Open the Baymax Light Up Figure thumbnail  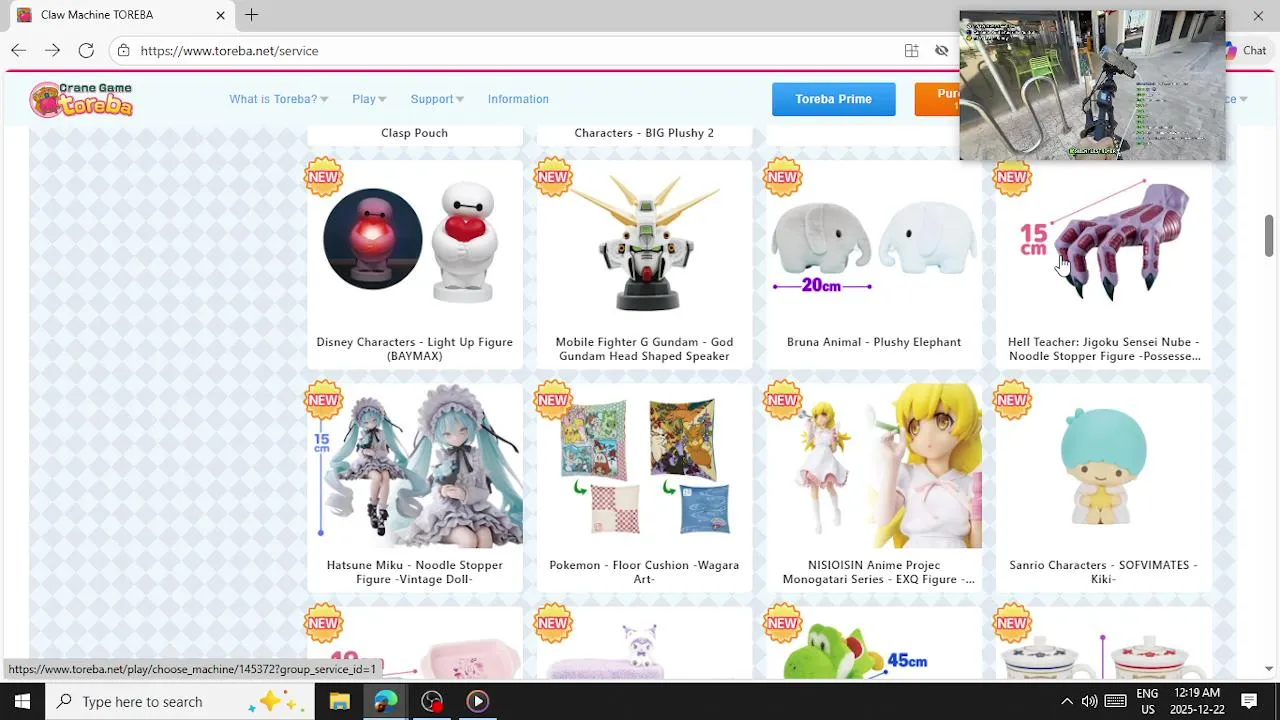(415, 244)
